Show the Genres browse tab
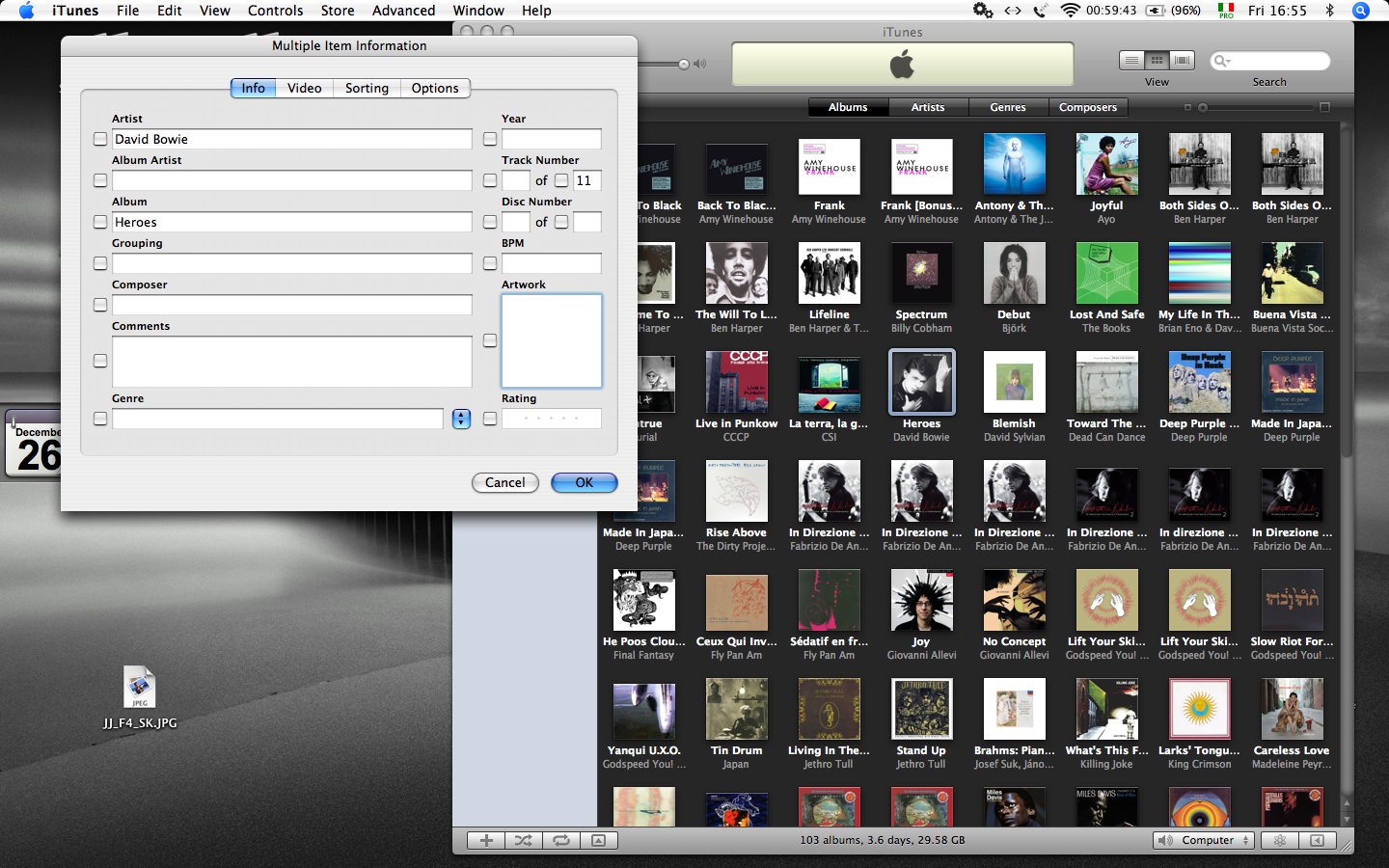 pyautogui.click(x=1008, y=107)
